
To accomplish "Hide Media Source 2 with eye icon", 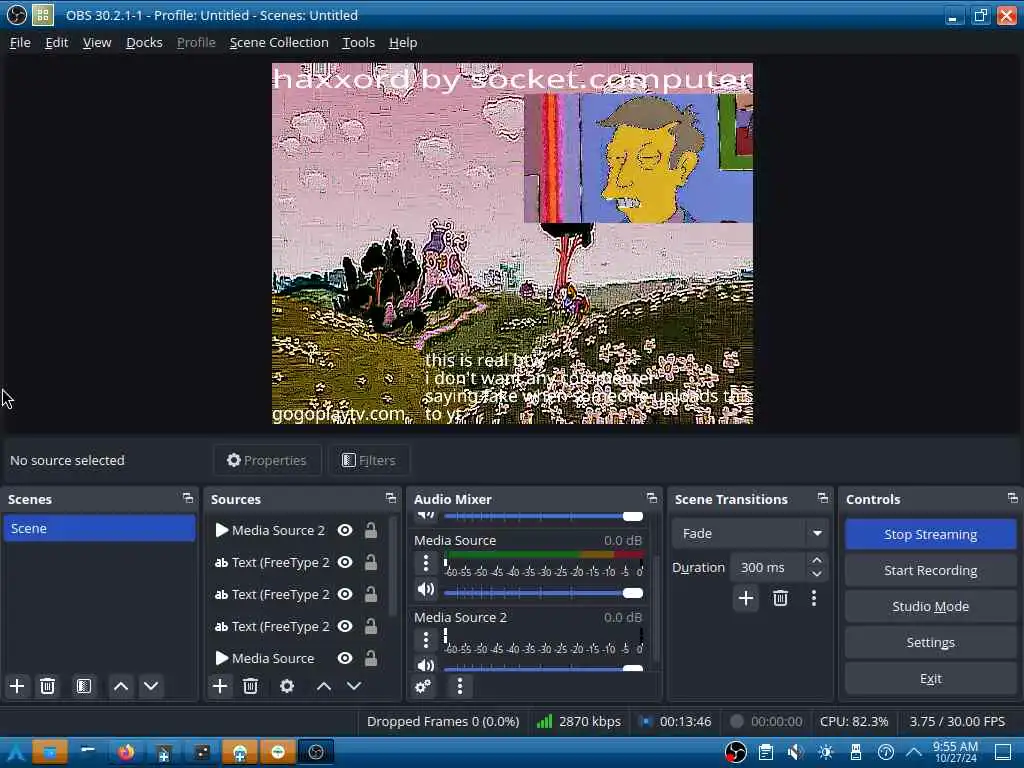I will point(345,530).
